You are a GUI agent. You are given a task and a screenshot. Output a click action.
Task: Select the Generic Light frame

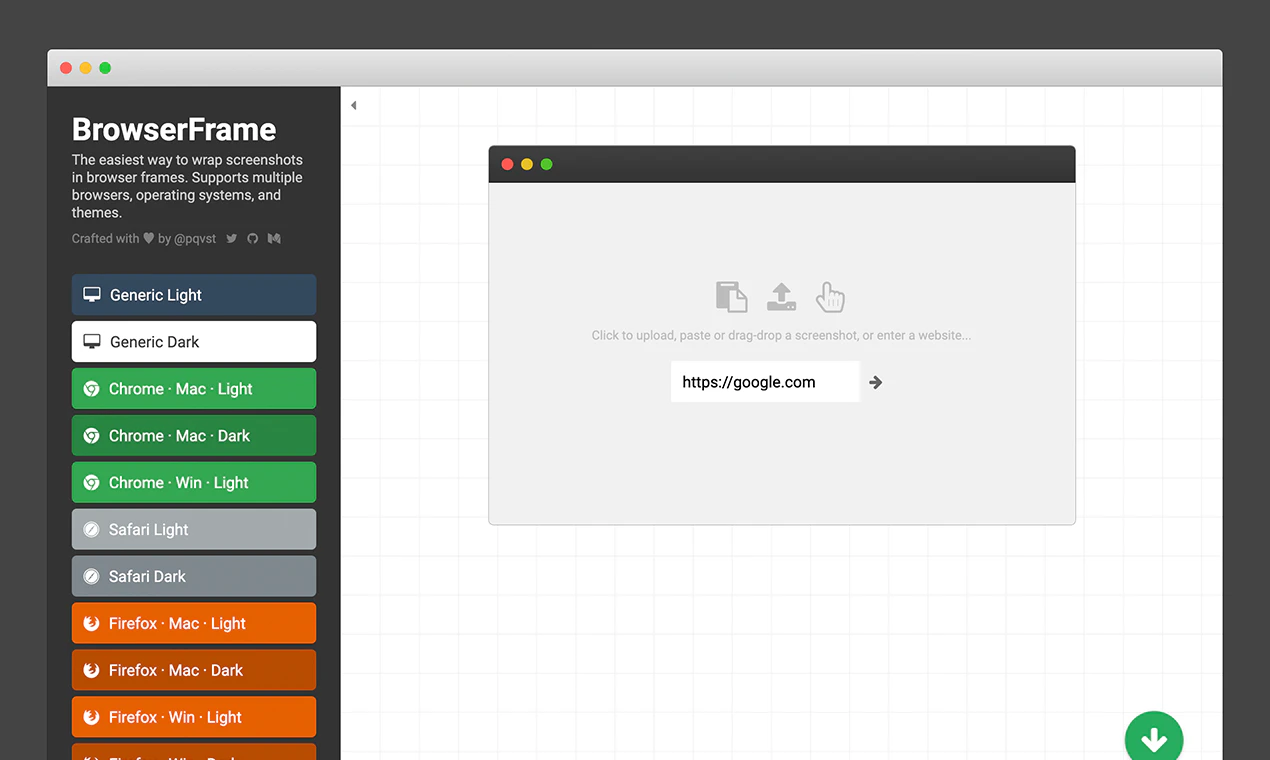(194, 295)
